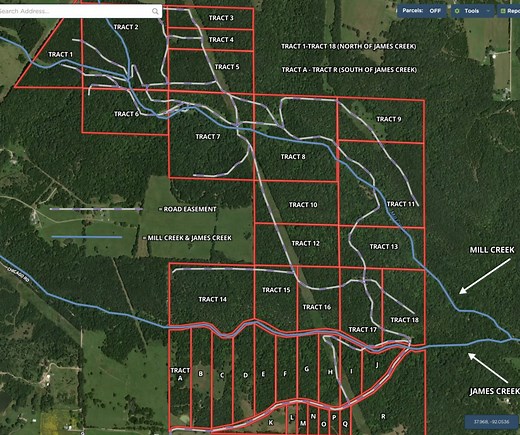
Task: Click the tract K letter label
Action: (x=271, y=423)
